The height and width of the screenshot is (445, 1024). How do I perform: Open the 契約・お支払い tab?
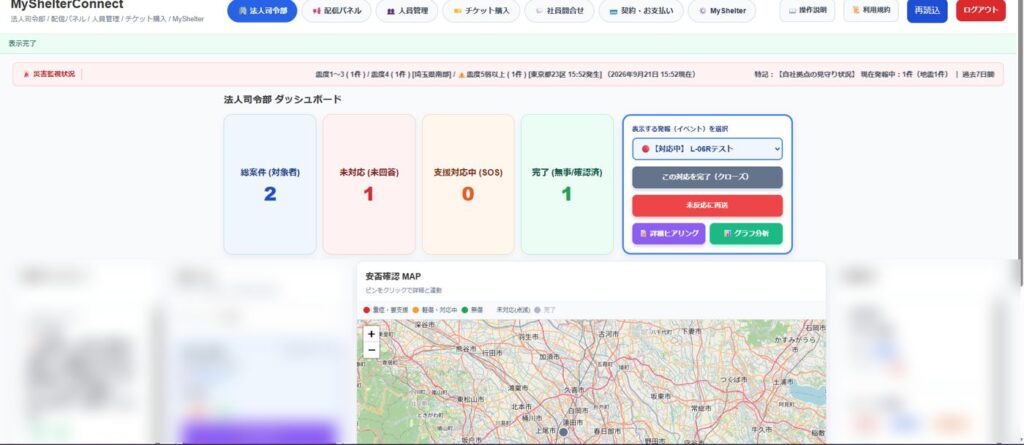coord(641,10)
